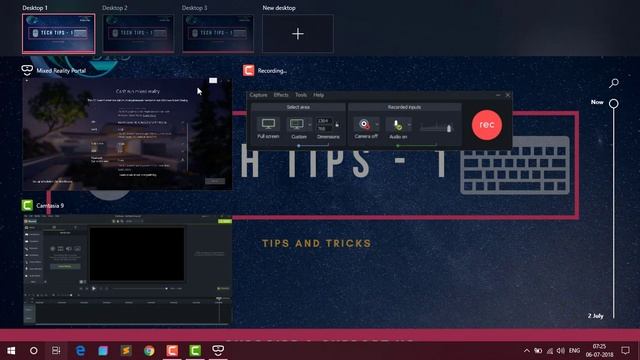Image resolution: width=640 pixels, height=360 pixels.
Task: Open Cortana search circle in taskbar
Action: [33, 351]
